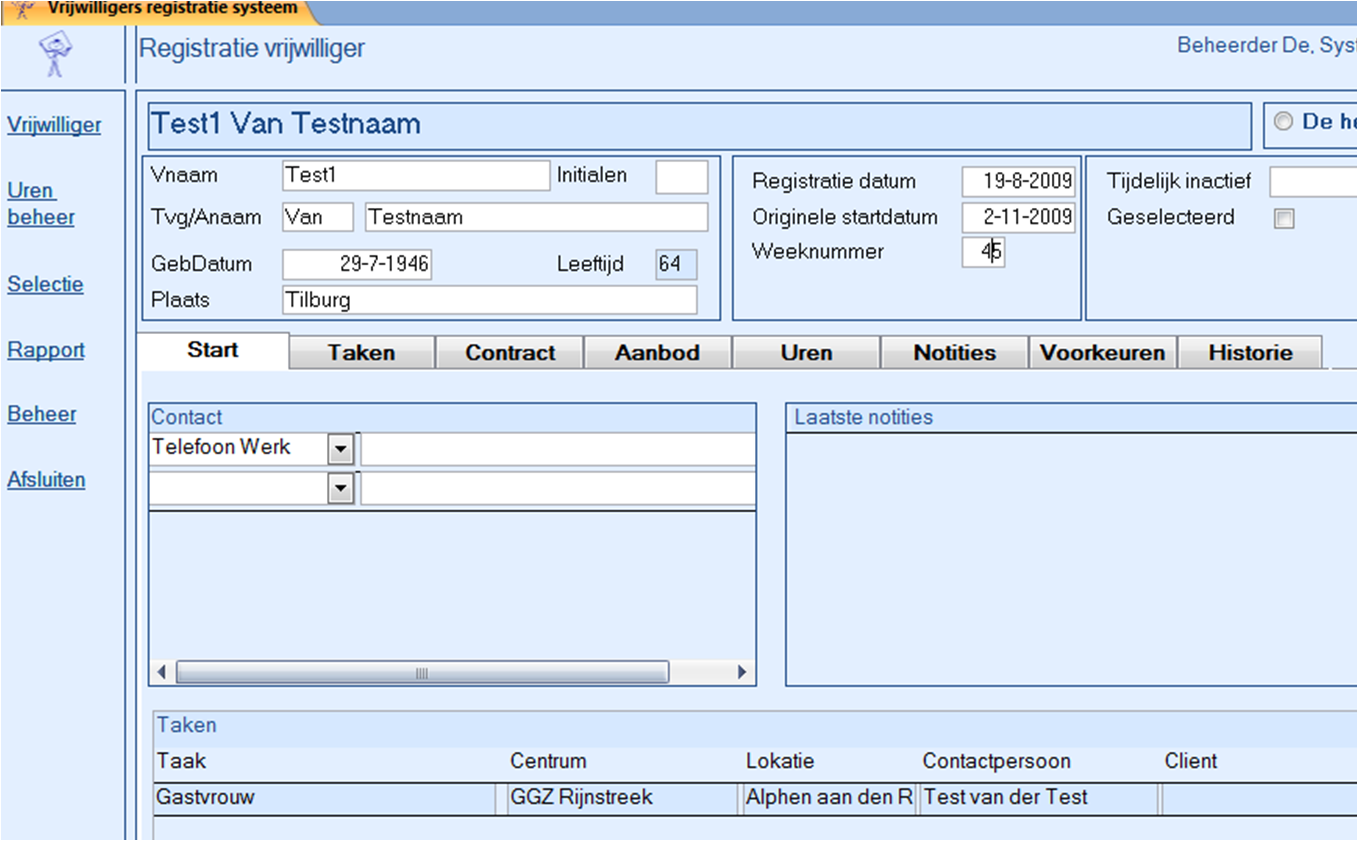Switch to the Taken tab
The height and width of the screenshot is (841, 1358).
pyautogui.click(x=361, y=352)
